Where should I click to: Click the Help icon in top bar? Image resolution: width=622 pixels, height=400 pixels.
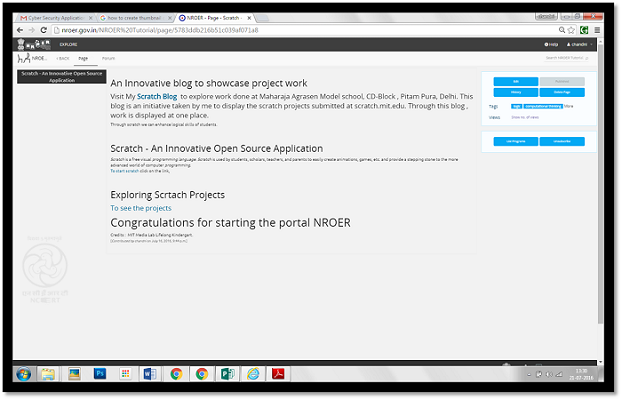click(551, 44)
